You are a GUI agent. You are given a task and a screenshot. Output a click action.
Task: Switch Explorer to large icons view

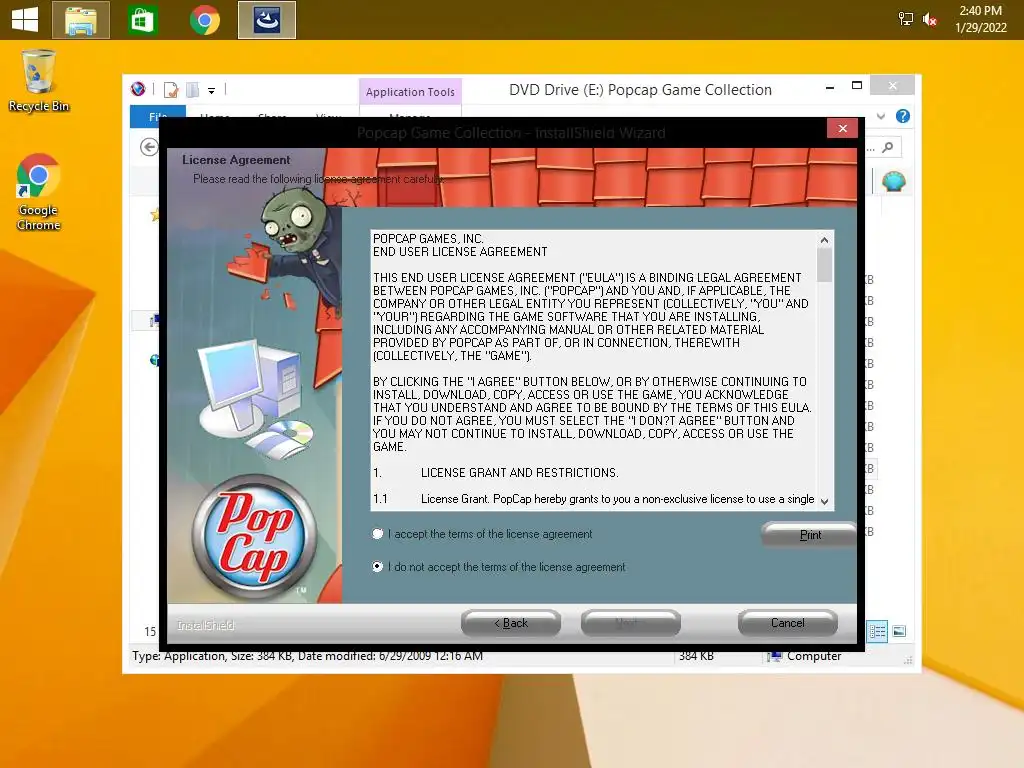point(899,632)
